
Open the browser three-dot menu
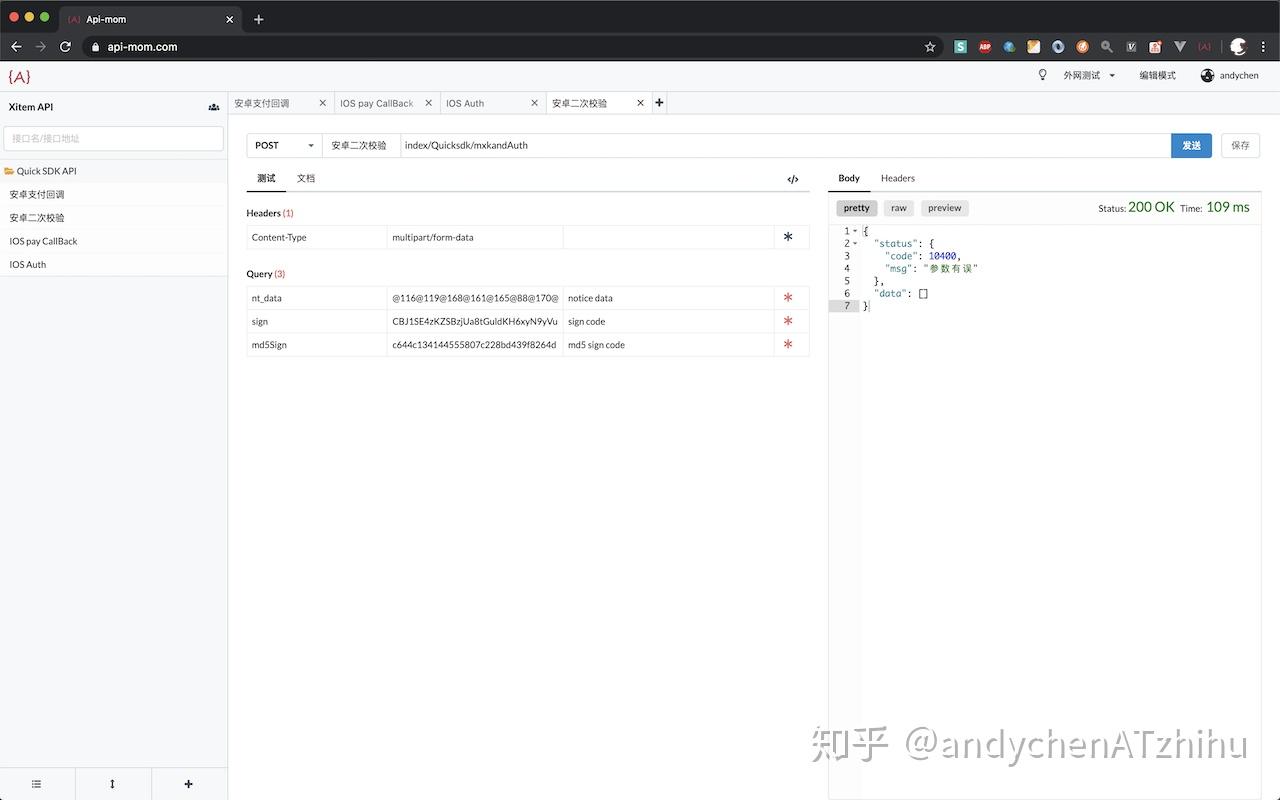pyautogui.click(x=1264, y=47)
